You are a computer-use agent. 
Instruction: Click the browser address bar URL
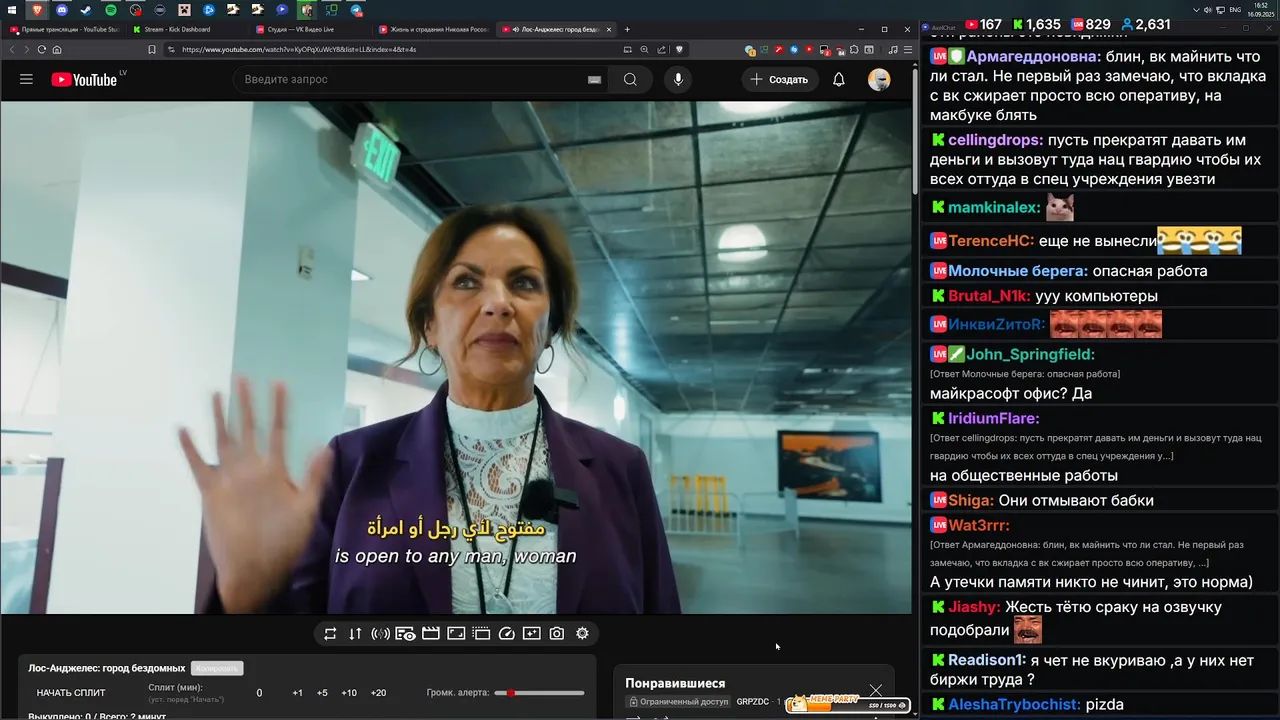[299, 49]
